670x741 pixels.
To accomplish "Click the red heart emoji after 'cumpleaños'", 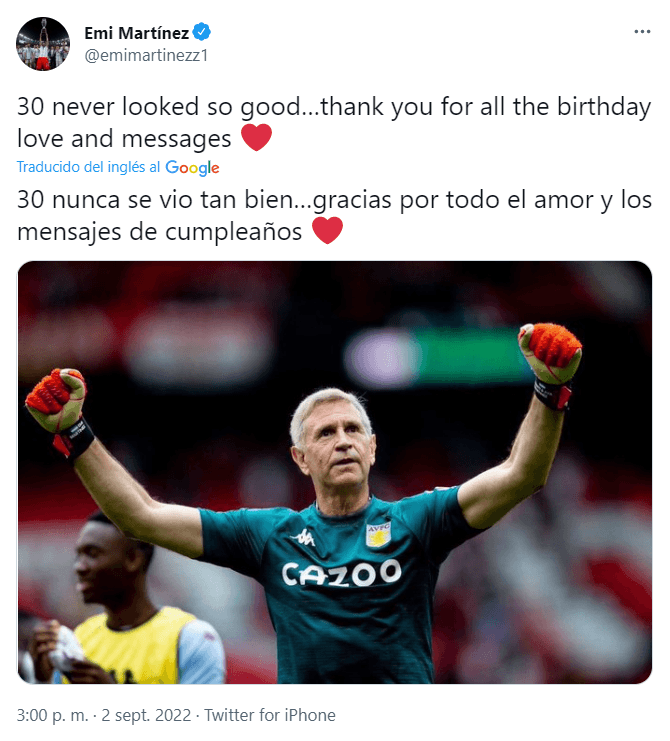I will (327, 230).
